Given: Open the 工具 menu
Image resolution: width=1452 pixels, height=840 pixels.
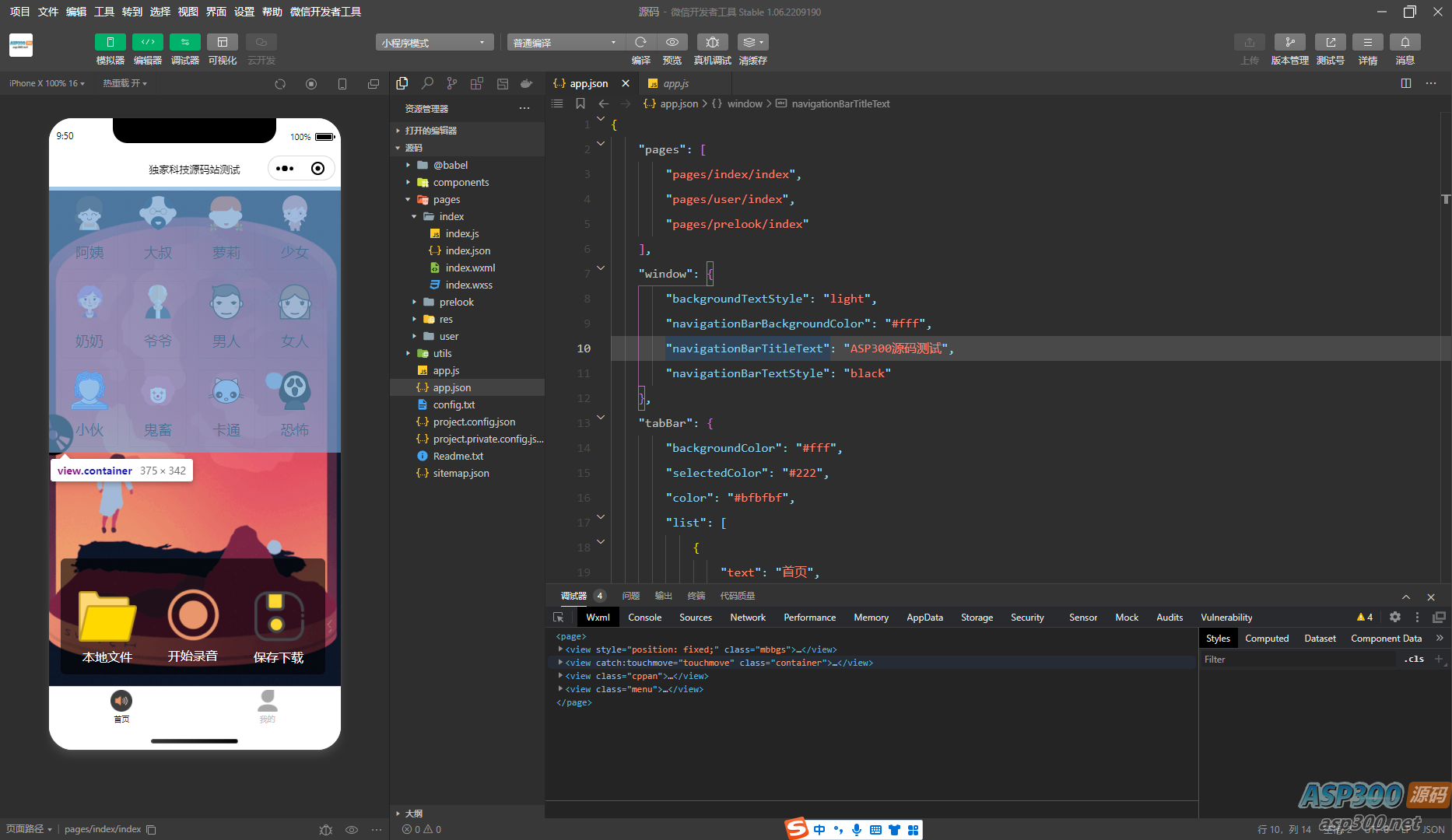Looking at the screenshot, I should click(x=104, y=12).
